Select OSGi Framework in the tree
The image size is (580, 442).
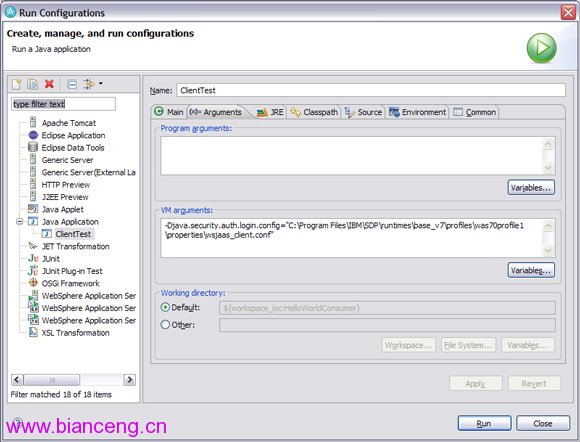point(70,283)
